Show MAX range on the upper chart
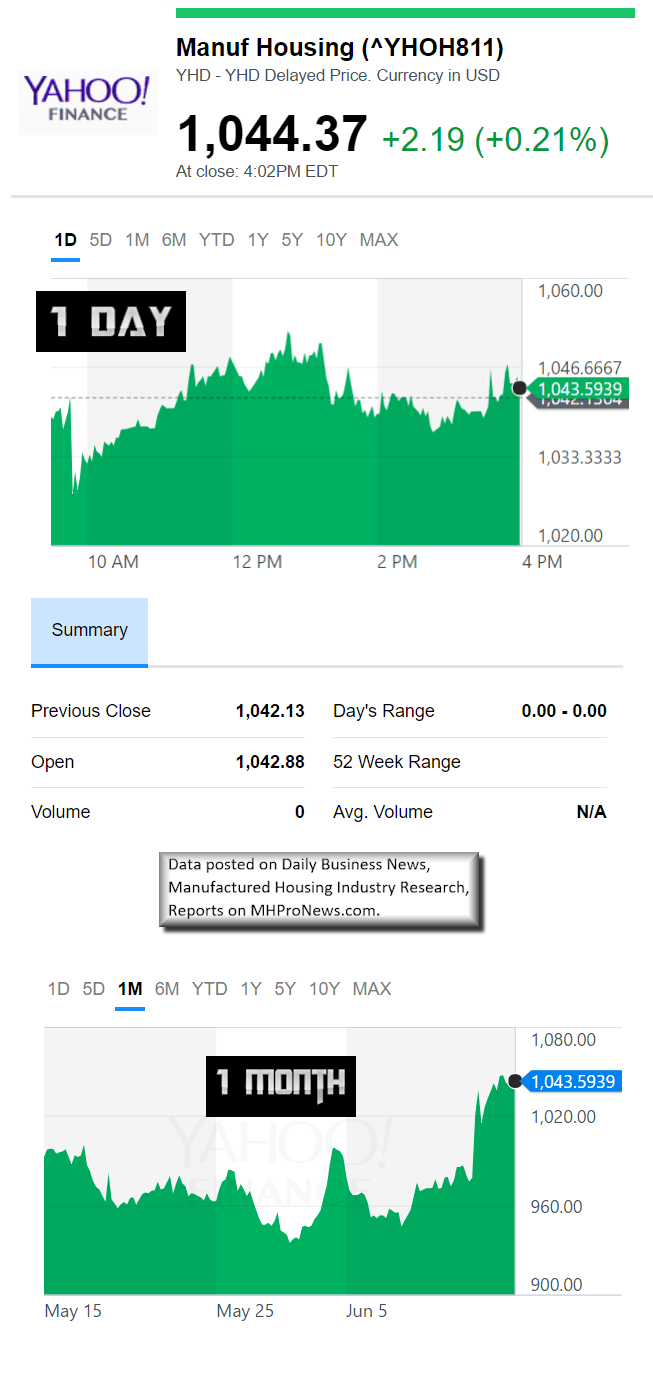Viewport: 653px width, 1382px height. click(379, 240)
